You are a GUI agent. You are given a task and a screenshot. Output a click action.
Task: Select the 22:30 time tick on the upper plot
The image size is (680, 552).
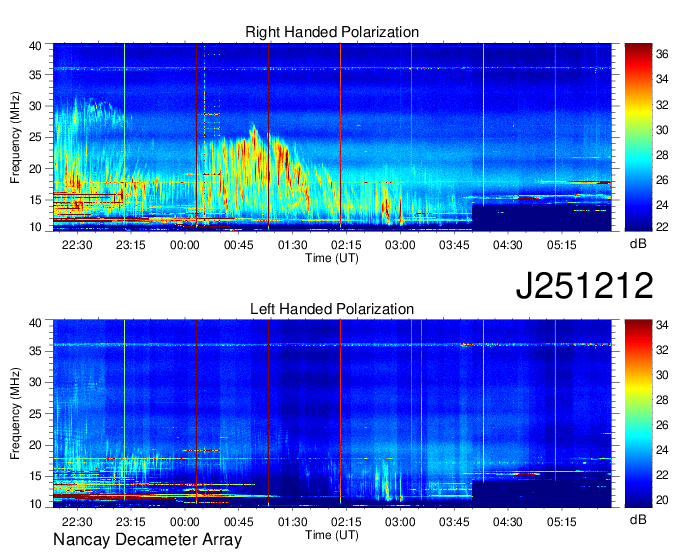77,243
